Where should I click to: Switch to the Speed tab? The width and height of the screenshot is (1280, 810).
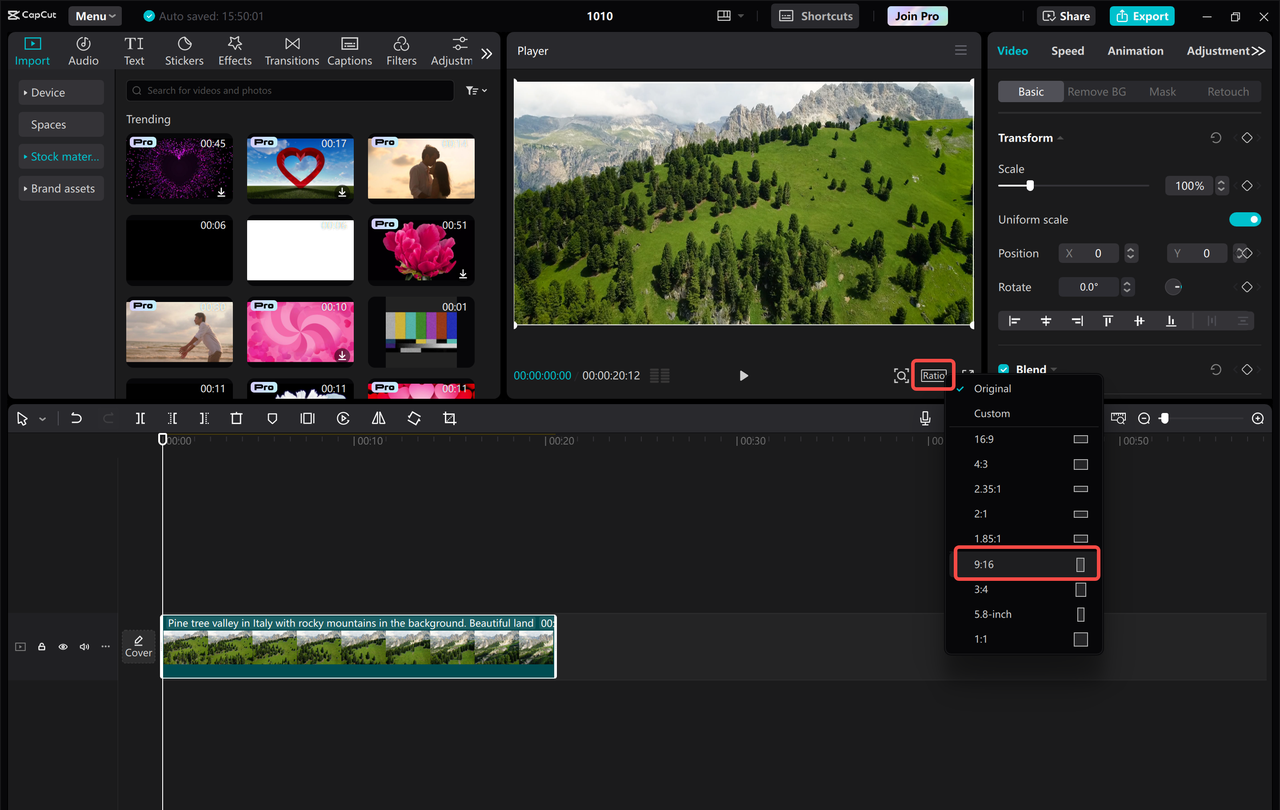coord(1067,50)
